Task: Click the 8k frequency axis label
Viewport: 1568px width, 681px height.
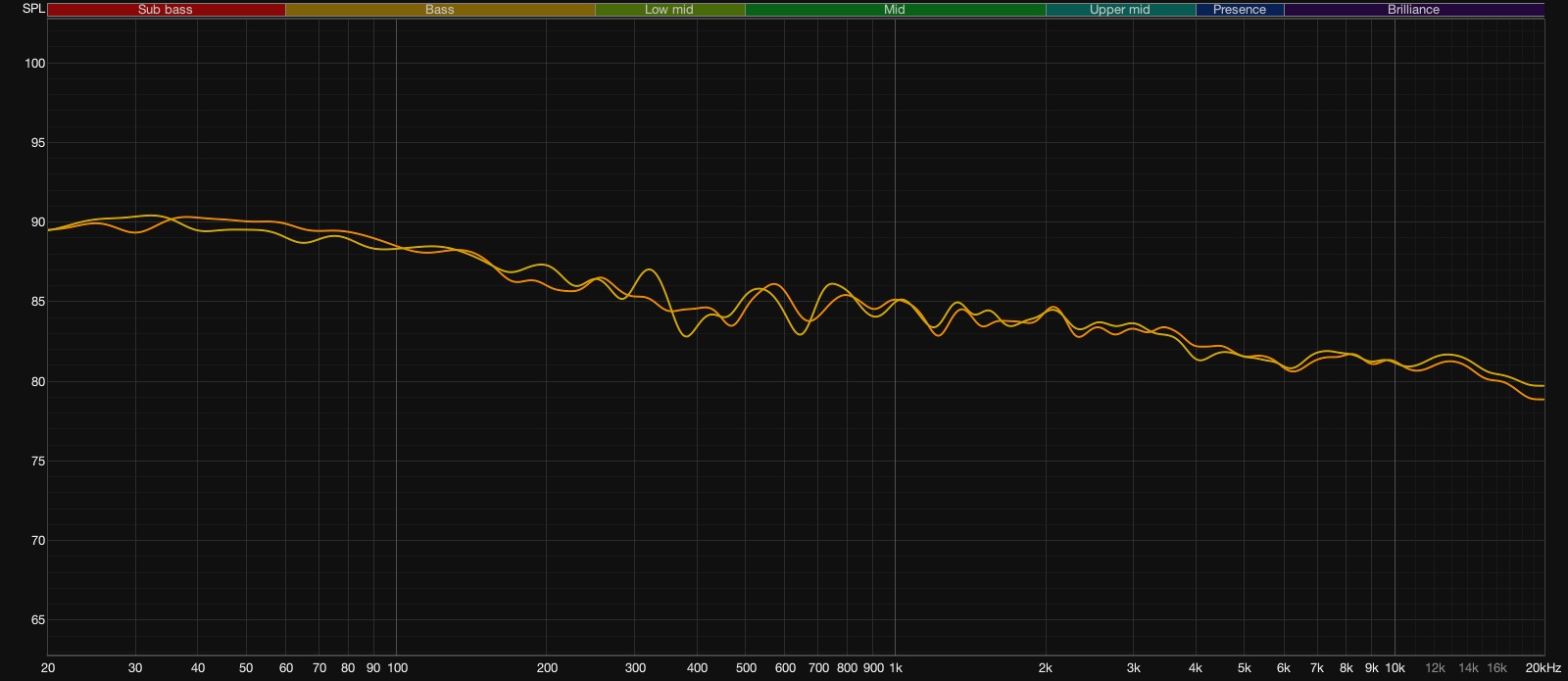Action: click(x=1347, y=668)
